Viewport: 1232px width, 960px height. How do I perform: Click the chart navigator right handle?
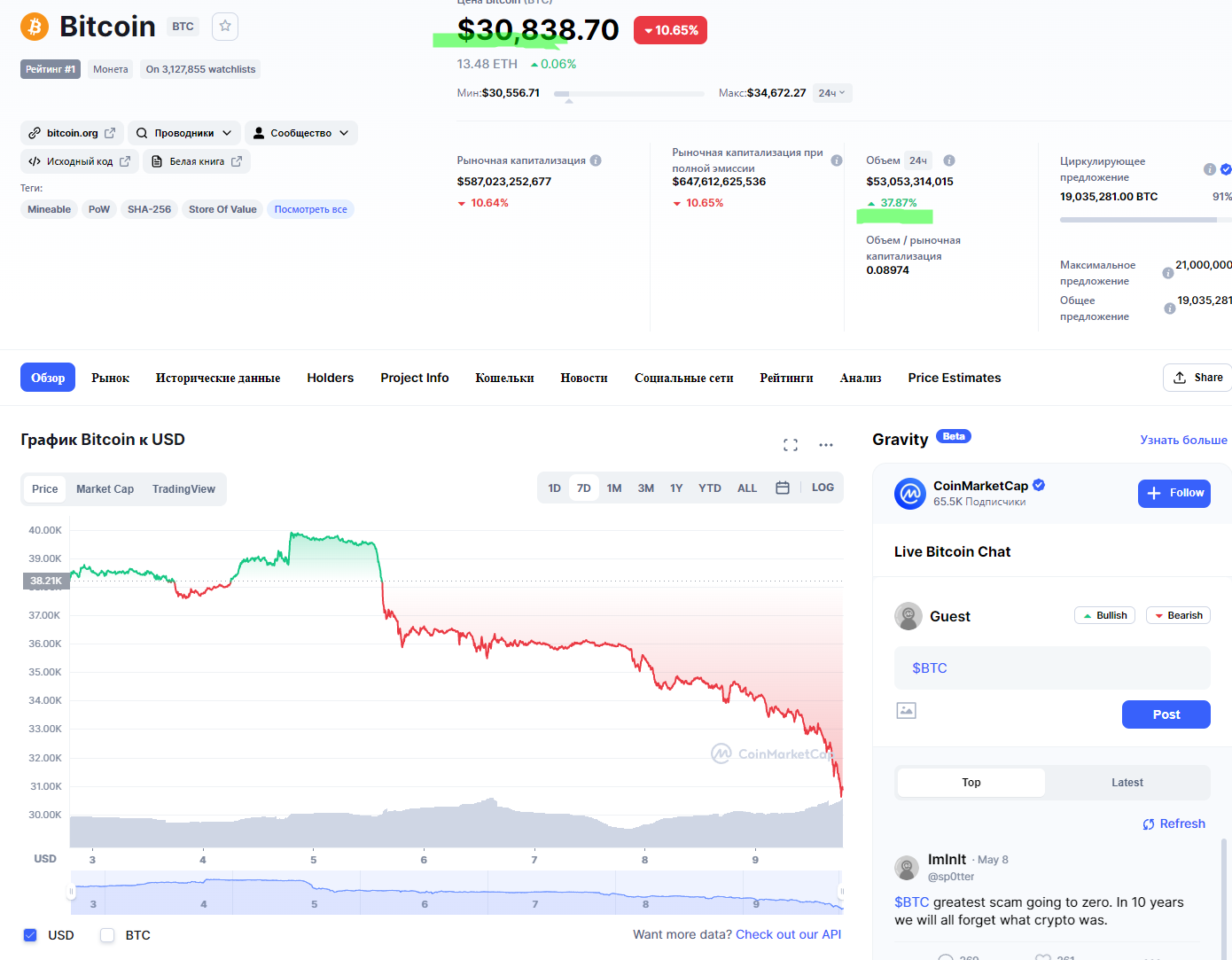click(x=841, y=892)
